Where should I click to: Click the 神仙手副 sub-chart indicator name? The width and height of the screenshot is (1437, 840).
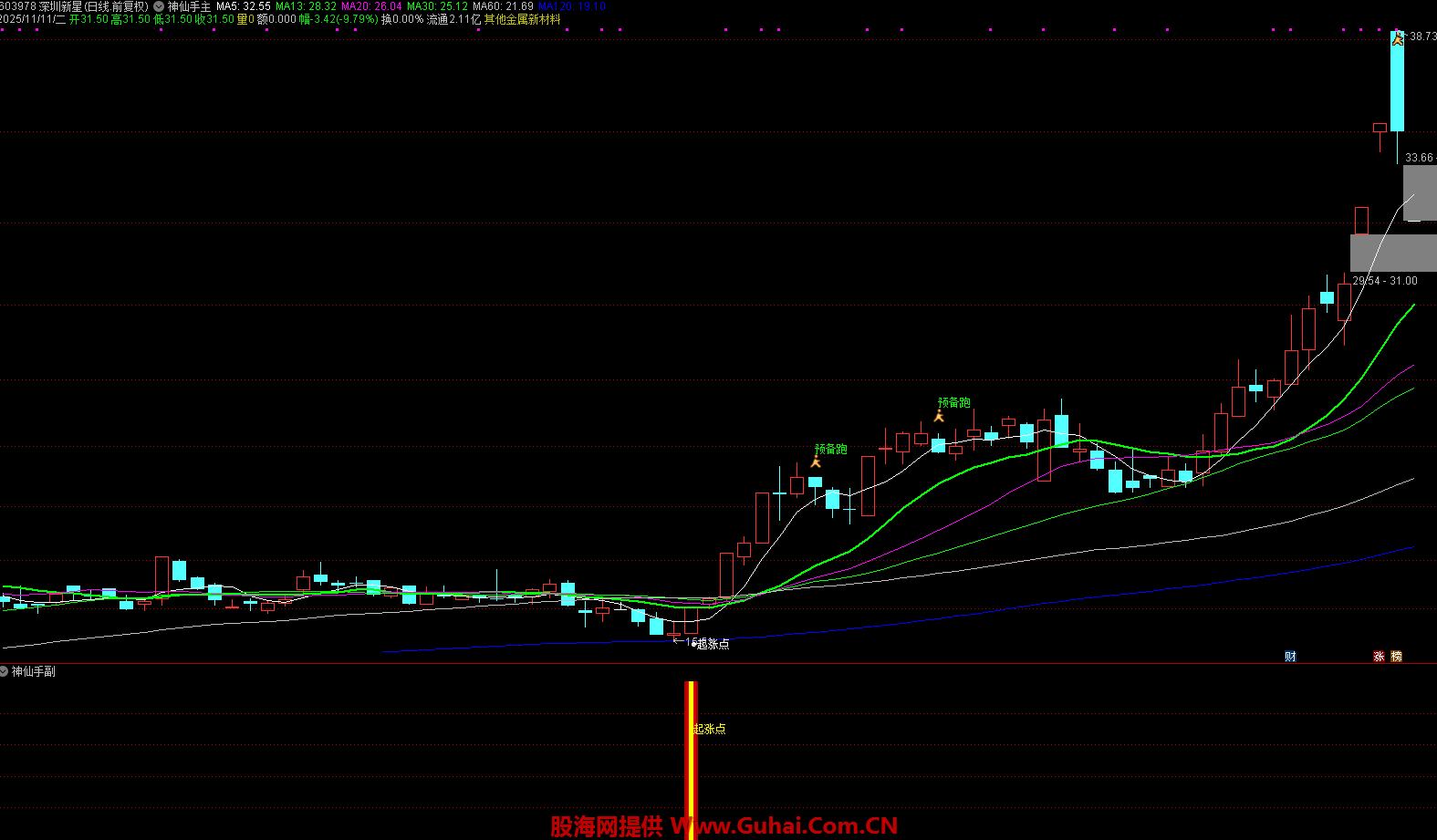(34, 671)
